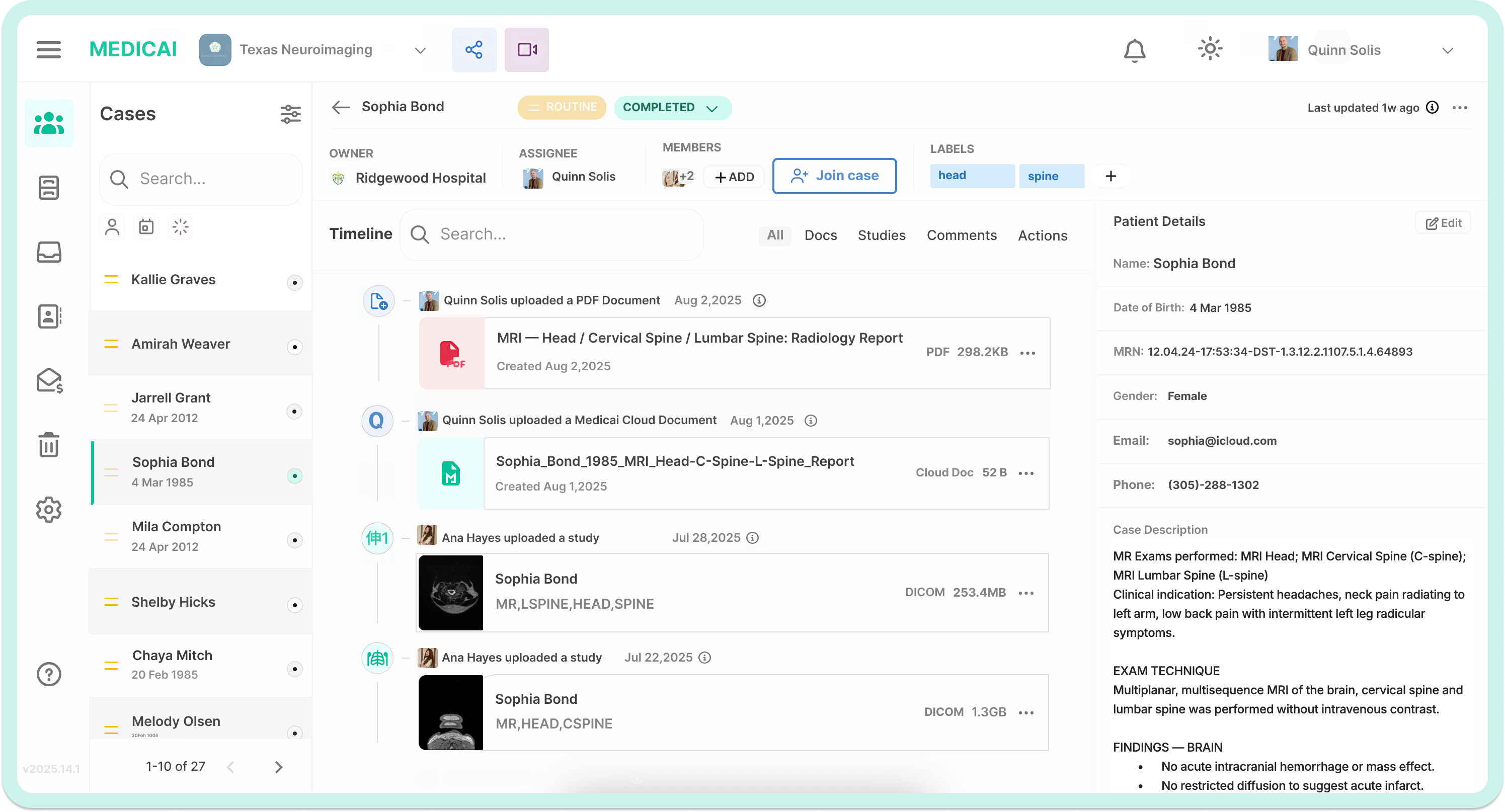This screenshot has height=812, width=1505.
Task: Toggle the status dot for Kallie Graves
Action: [x=294, y=283]
